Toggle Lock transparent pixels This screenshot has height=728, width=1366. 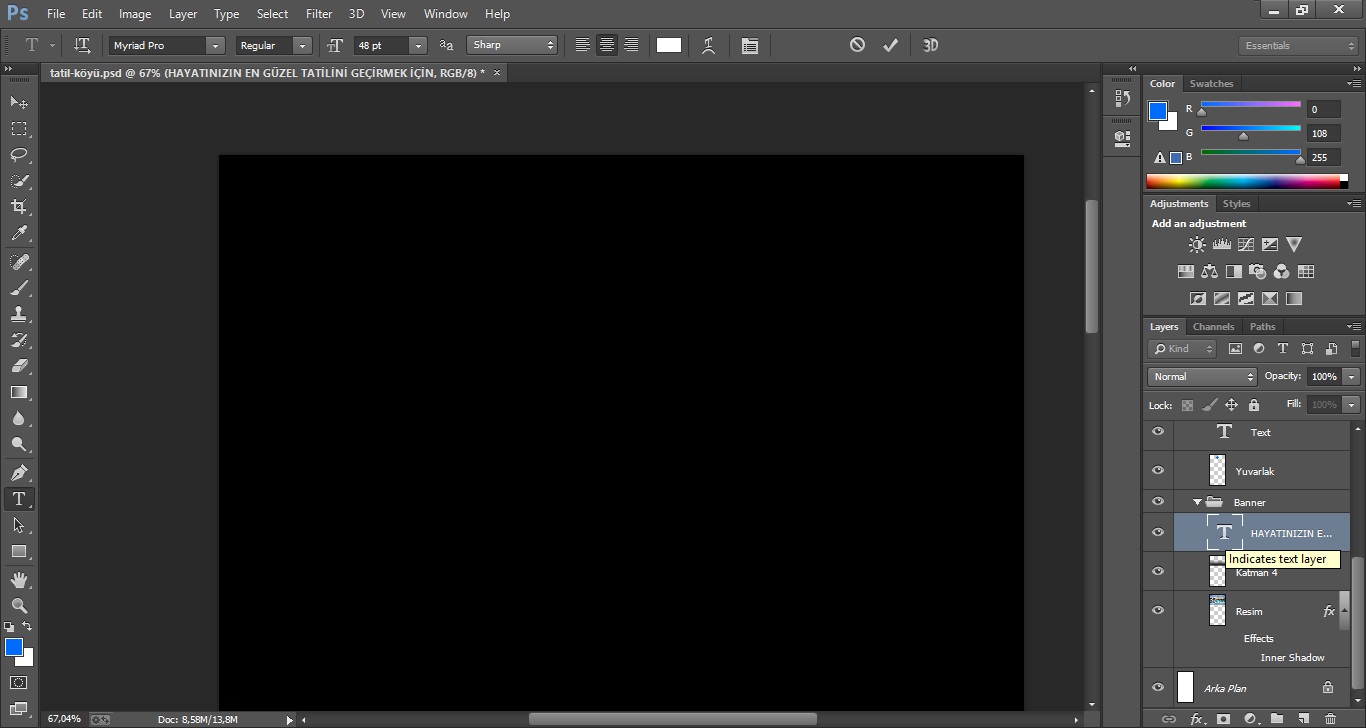pos(1188,405)
